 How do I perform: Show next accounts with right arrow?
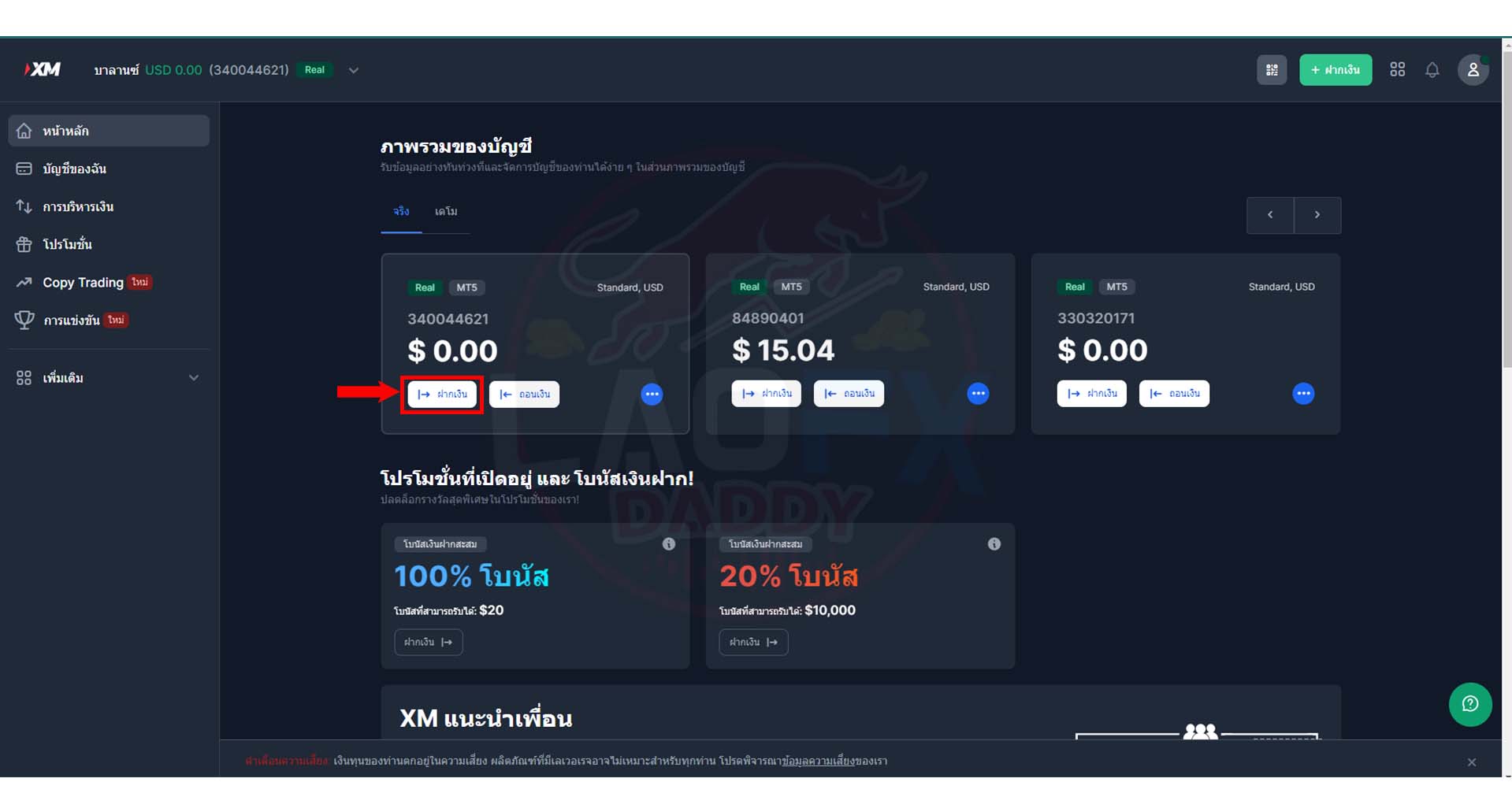1317,215
